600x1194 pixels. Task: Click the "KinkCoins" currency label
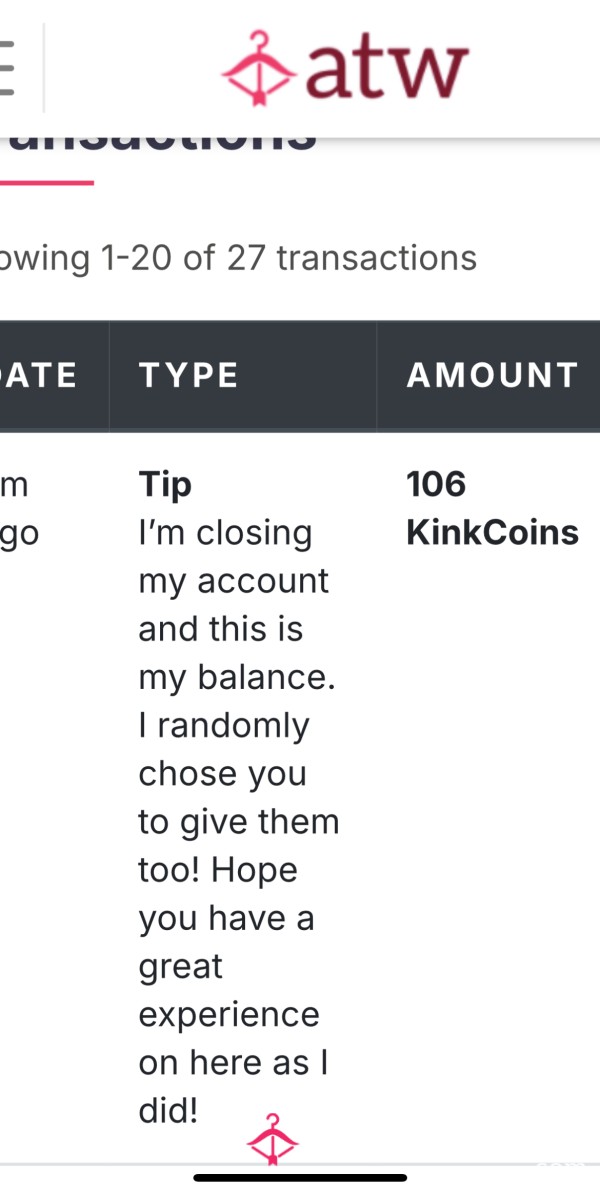[x=493, y=532]
